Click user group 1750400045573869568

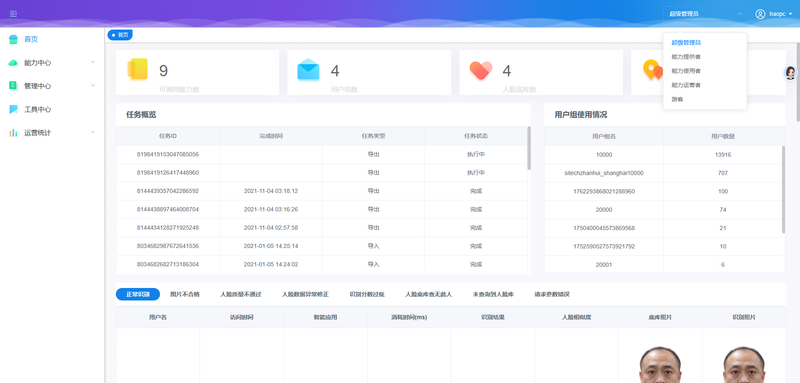point(604,228)
